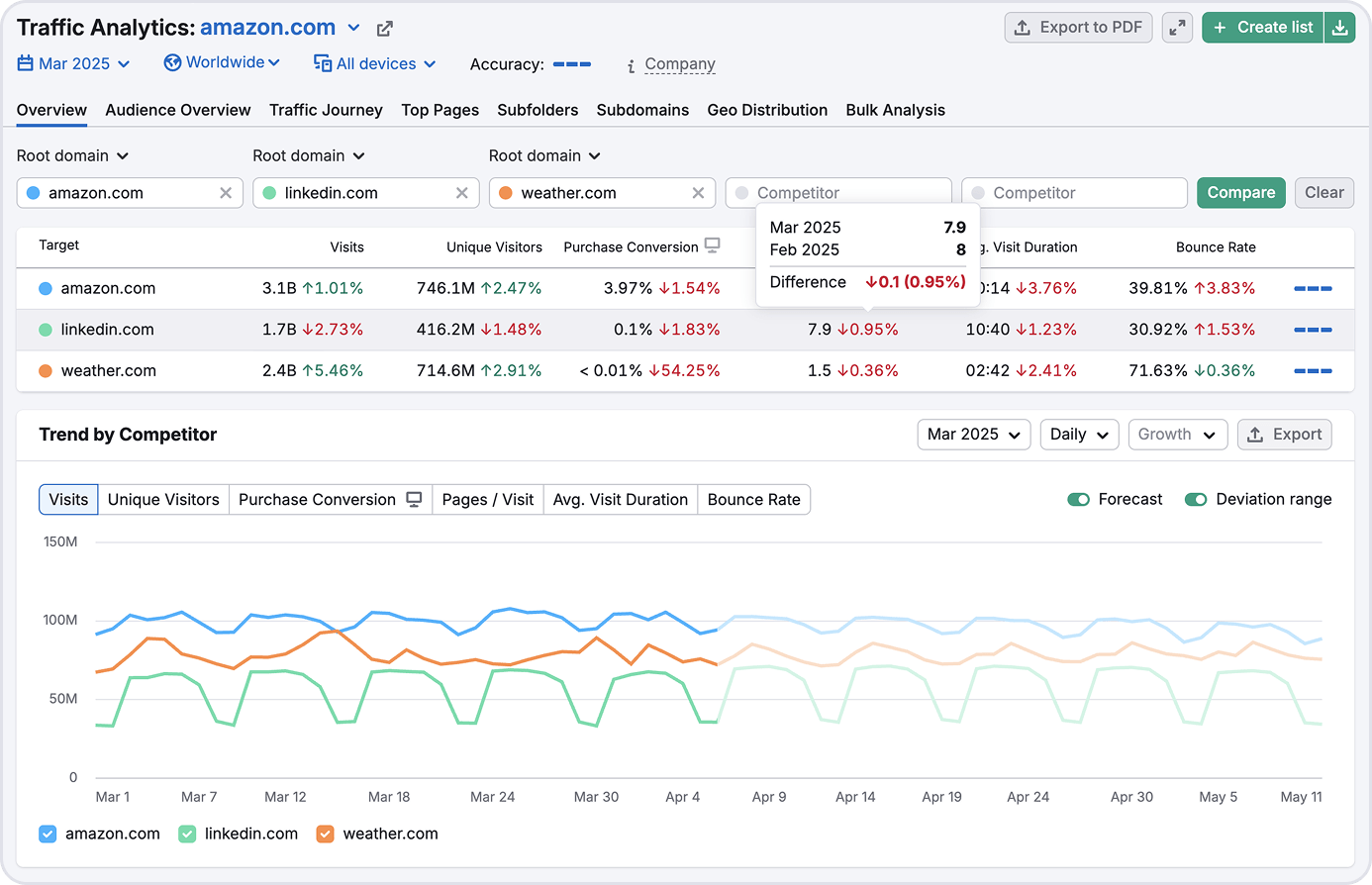Click the Compare button
The image size is (1372, 885).
coord(1240,192)
